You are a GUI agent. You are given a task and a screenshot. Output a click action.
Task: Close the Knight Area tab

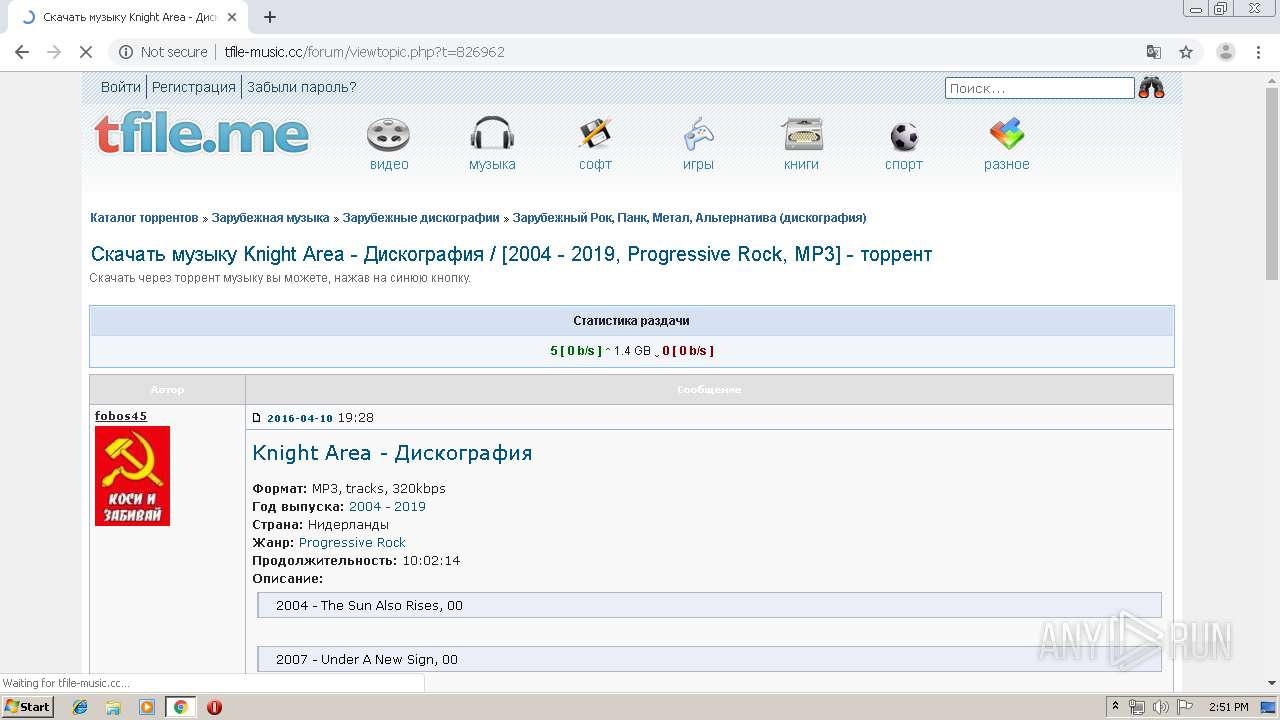(x=233, y=17)
